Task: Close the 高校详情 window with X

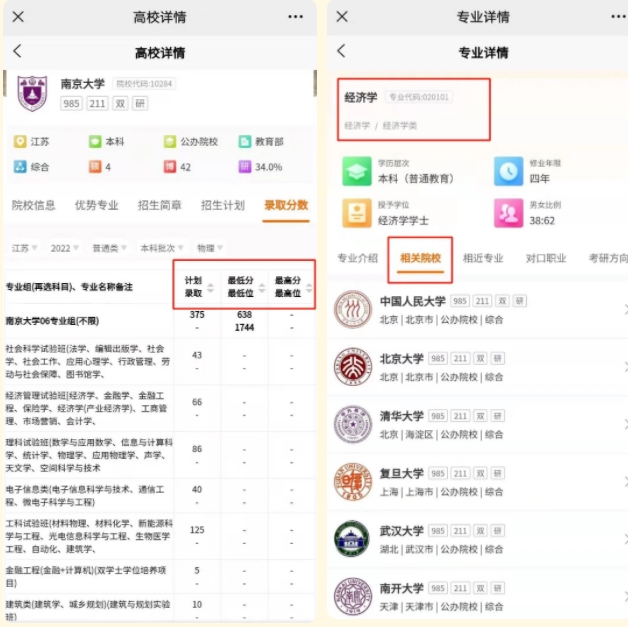Action: (18, 17)
